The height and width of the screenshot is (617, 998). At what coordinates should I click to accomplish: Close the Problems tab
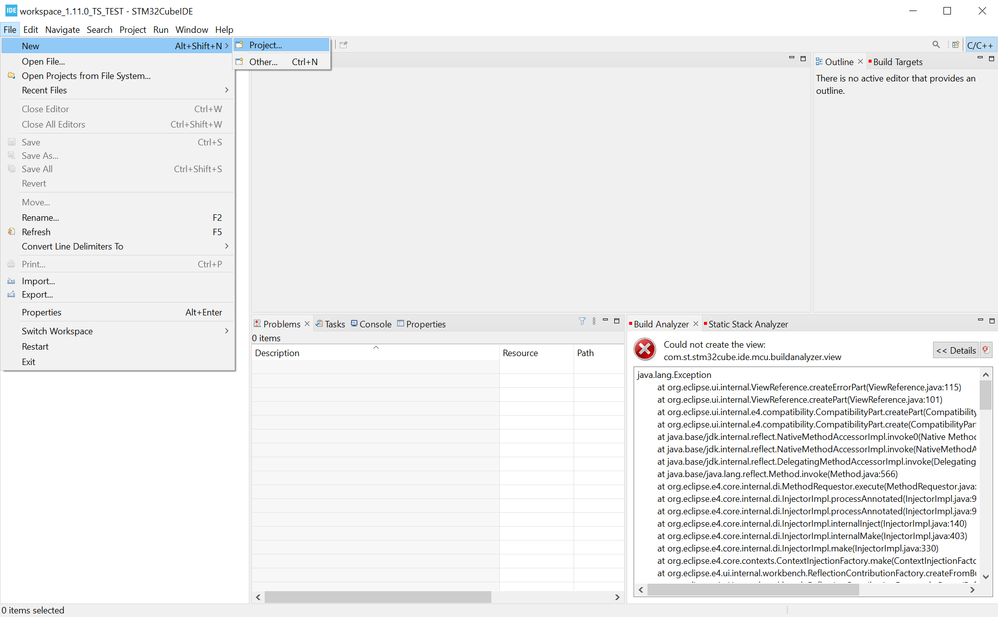click(307, 323)
